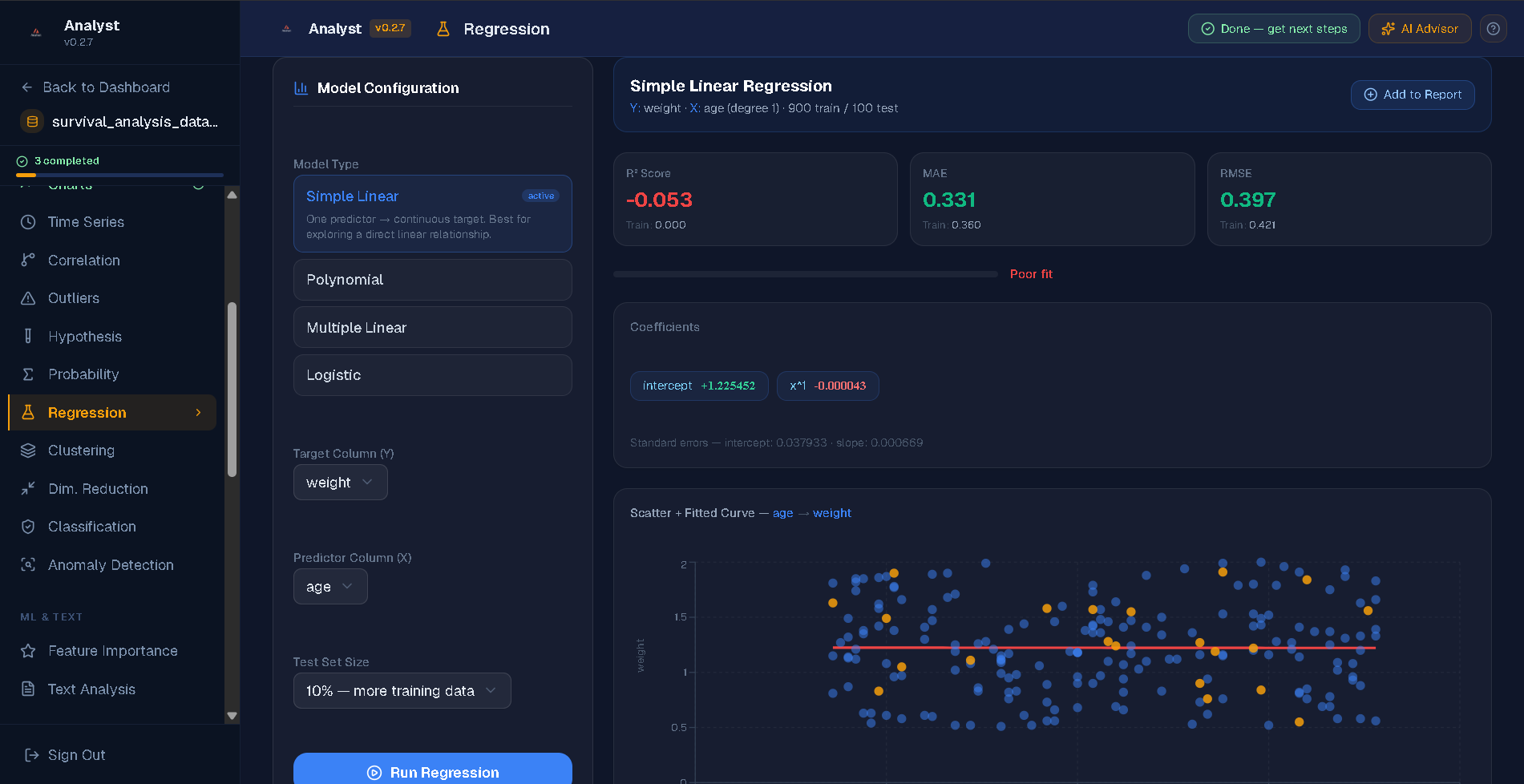
Task: Open Time Series in the sidebar
Action: tap(112, 222)
